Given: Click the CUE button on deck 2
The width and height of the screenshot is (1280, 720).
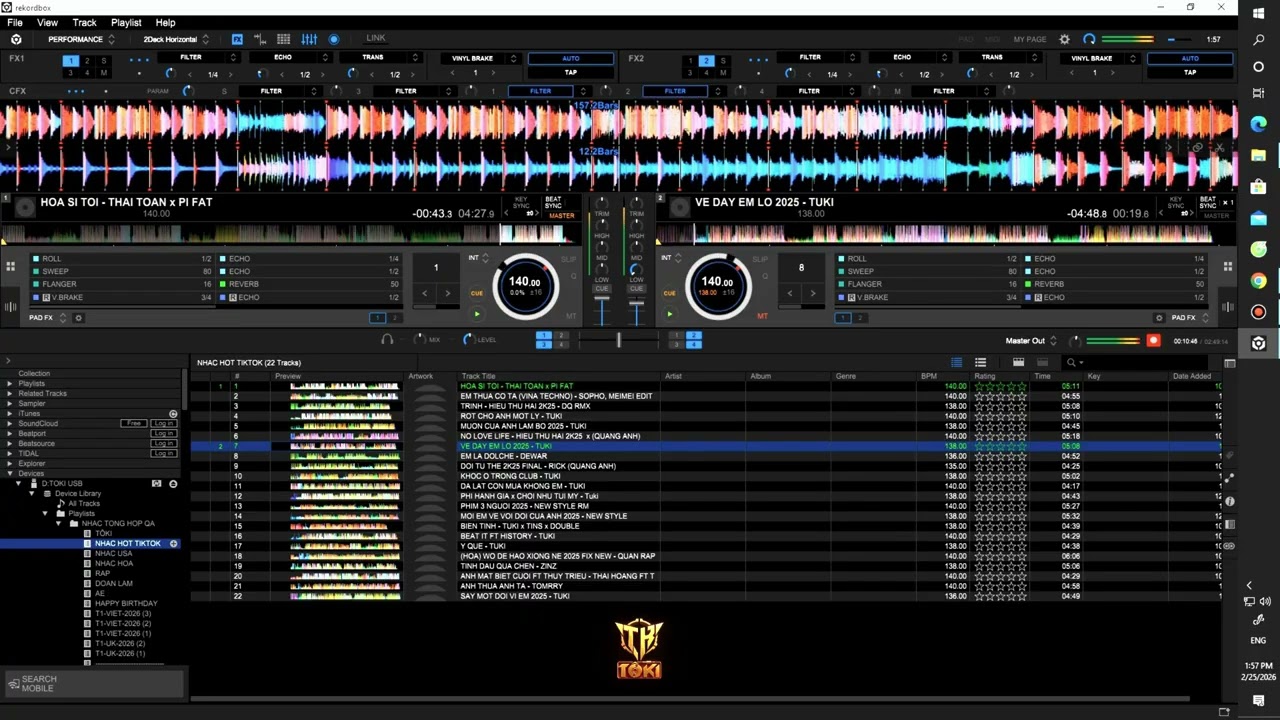Looking at the screenshot, I should [669, 293].
